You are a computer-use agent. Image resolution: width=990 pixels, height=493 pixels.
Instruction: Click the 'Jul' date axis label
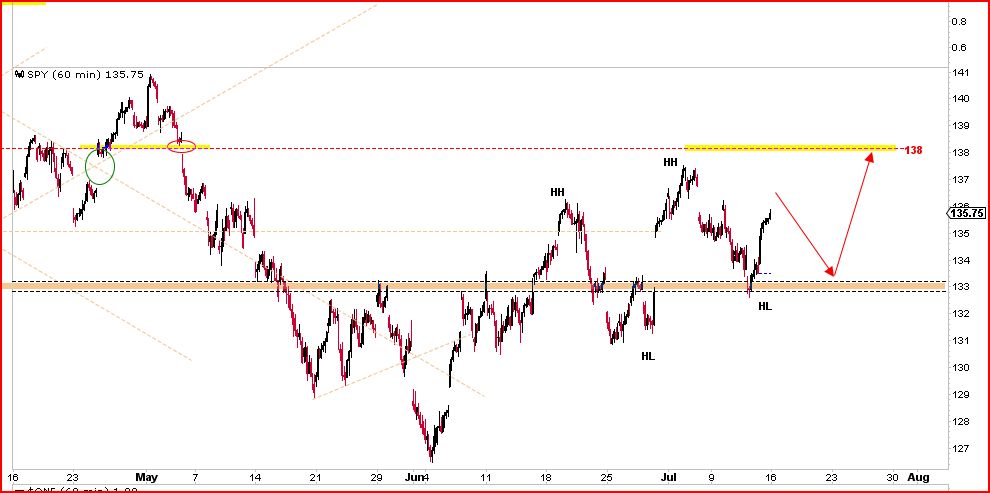(x=669, y=477)
